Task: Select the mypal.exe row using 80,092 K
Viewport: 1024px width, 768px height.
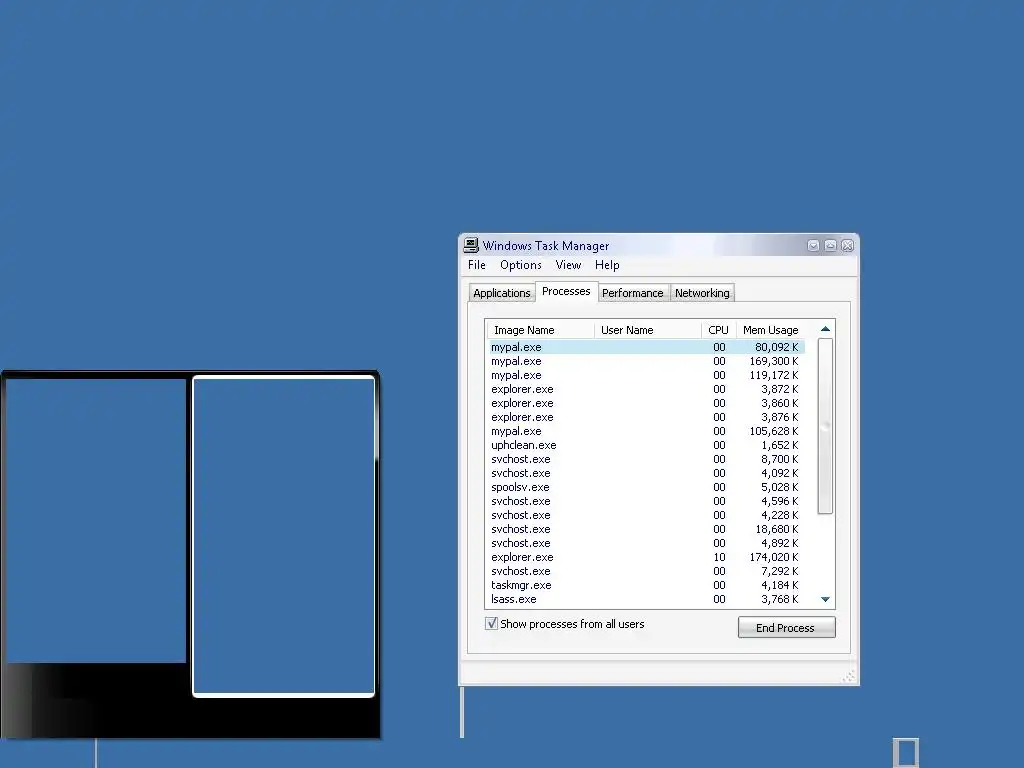Action: (647, 347)
